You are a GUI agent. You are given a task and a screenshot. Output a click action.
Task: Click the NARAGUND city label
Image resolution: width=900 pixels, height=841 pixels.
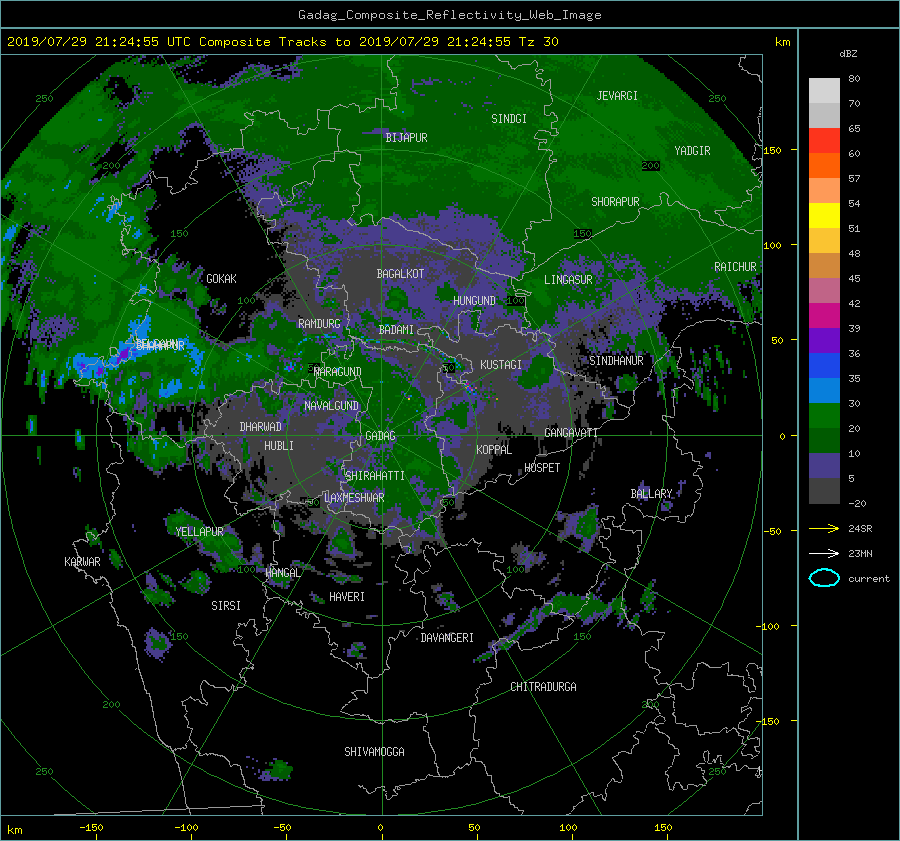pyautogui.click(x=338, y=372)
